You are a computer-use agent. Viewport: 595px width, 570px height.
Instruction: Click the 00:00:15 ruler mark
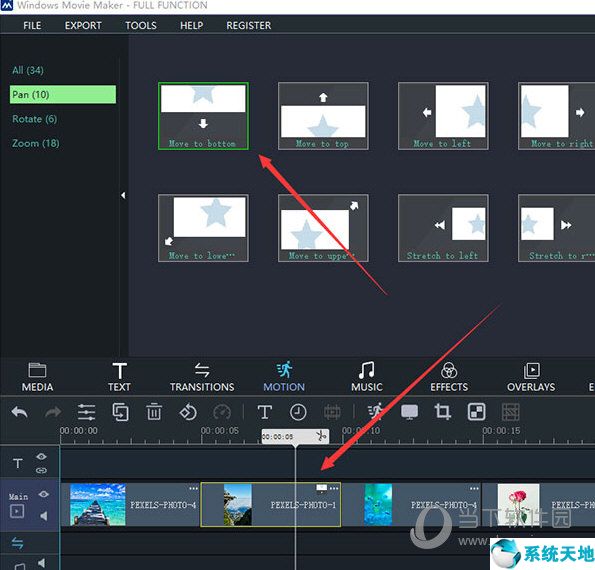point(501,431)
